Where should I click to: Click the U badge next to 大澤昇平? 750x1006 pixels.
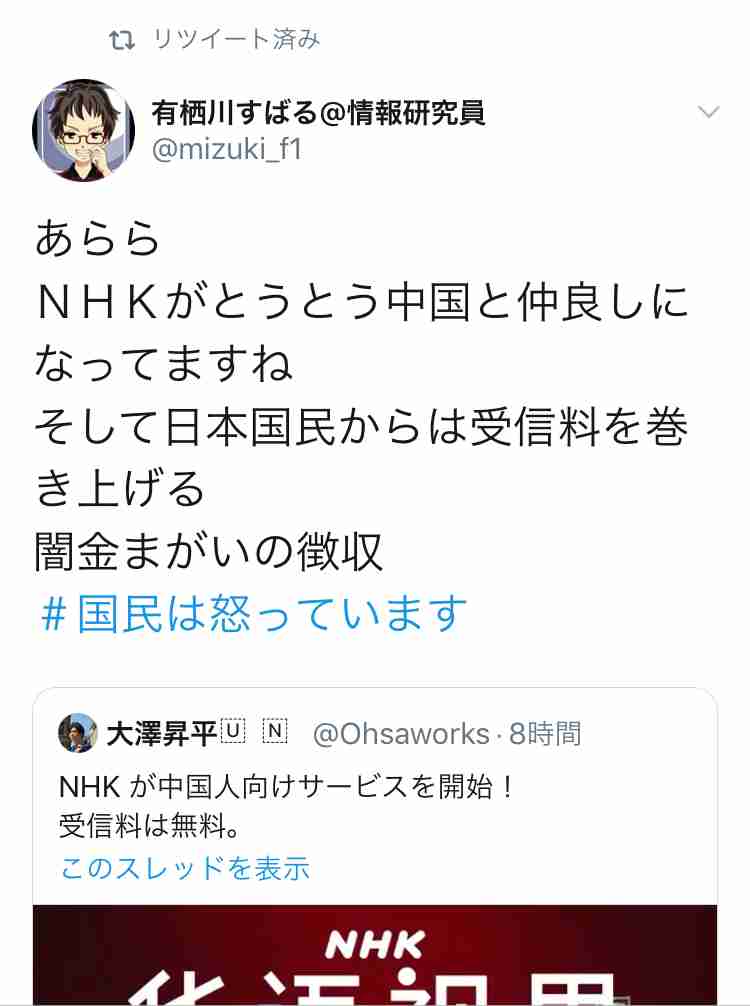pyautogui.click(x=234, y=731)
